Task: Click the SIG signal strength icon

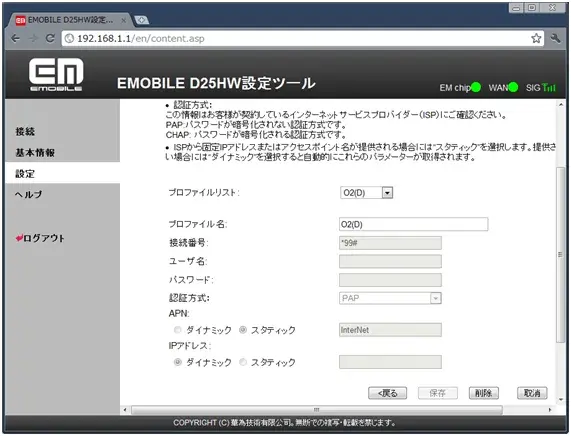Action: [x=549, y=87]
